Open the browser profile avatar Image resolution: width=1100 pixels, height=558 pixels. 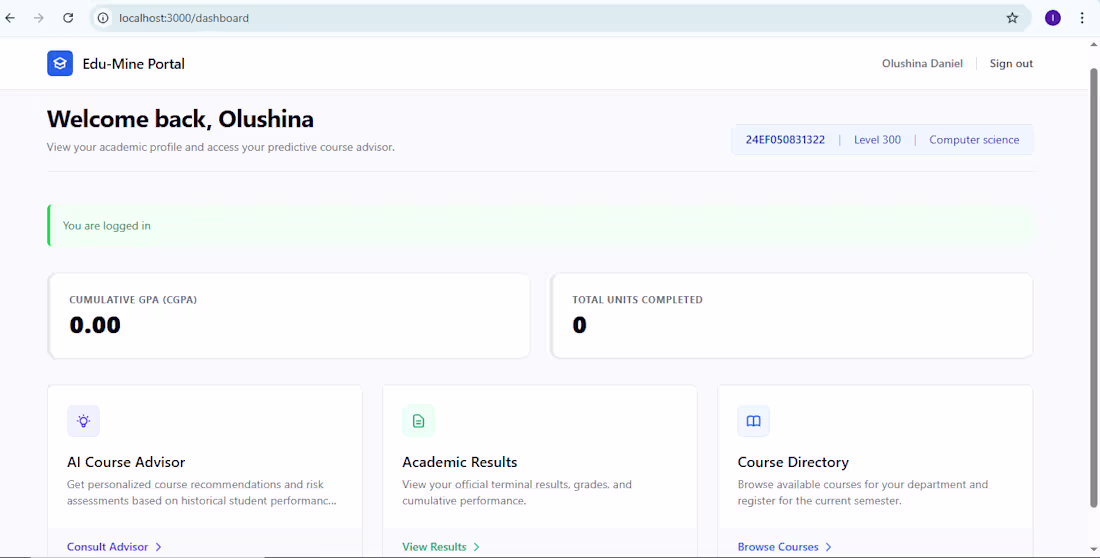tap(1052, 18)
